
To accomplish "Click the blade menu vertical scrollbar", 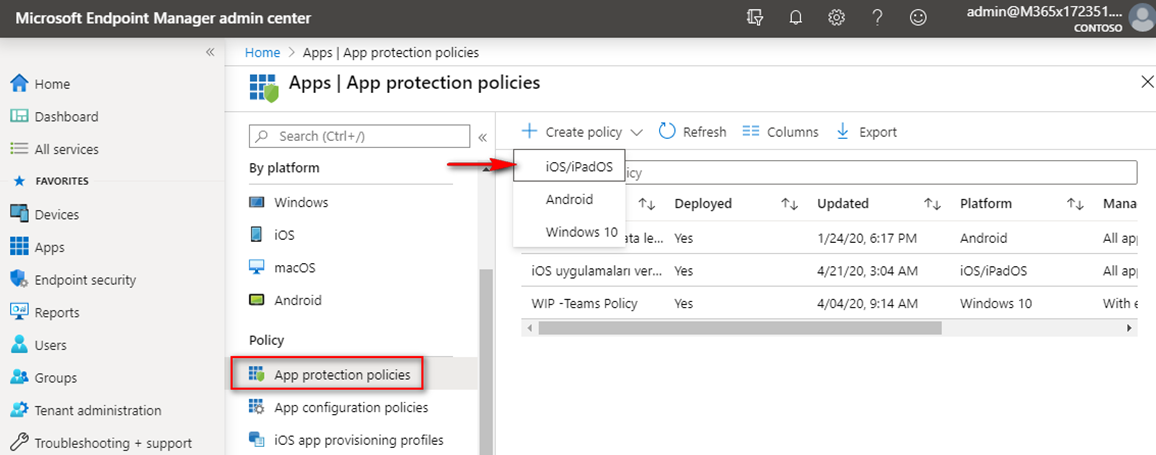I will [x=486, y=361].
